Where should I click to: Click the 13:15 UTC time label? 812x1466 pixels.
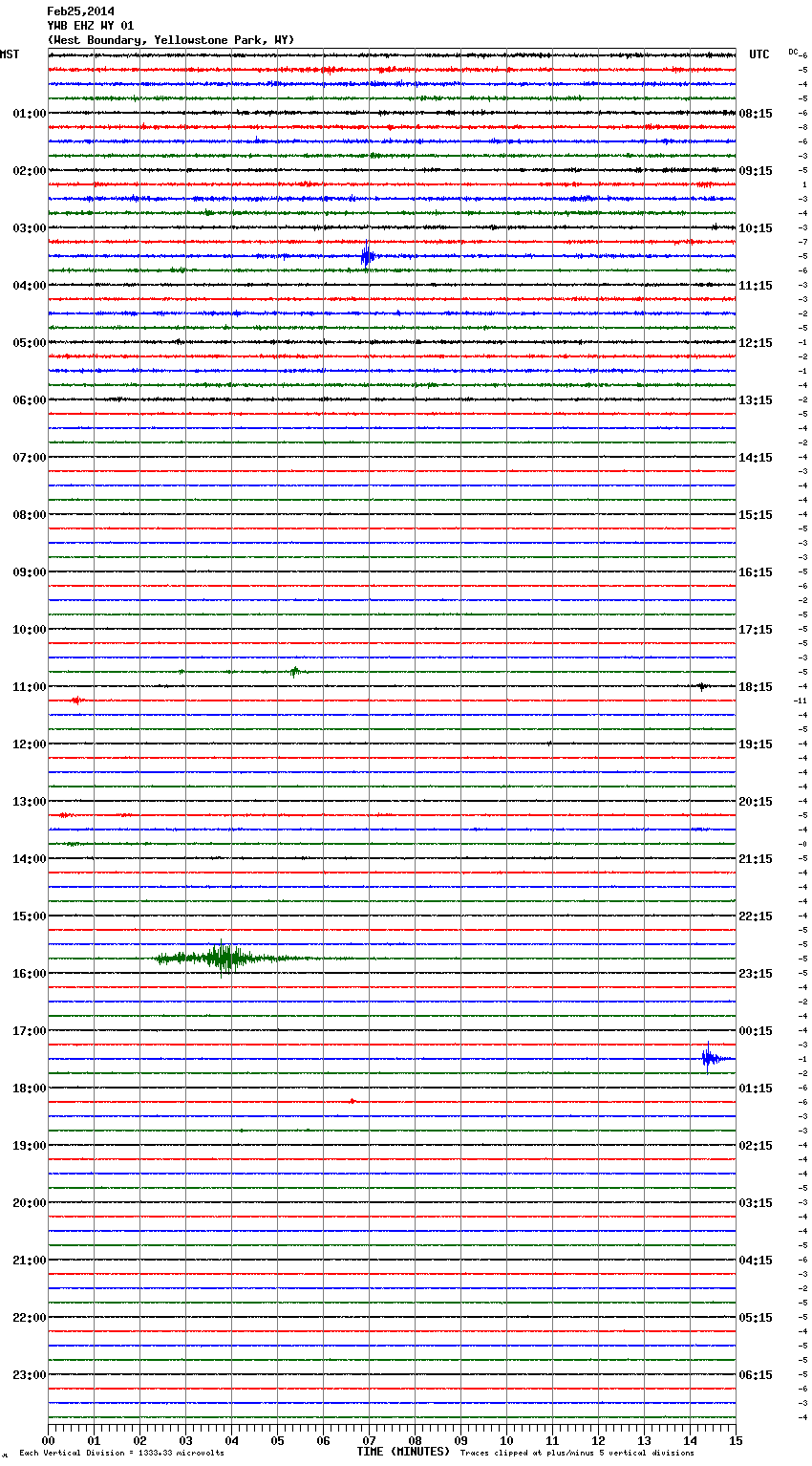click(x=756, y=400)
